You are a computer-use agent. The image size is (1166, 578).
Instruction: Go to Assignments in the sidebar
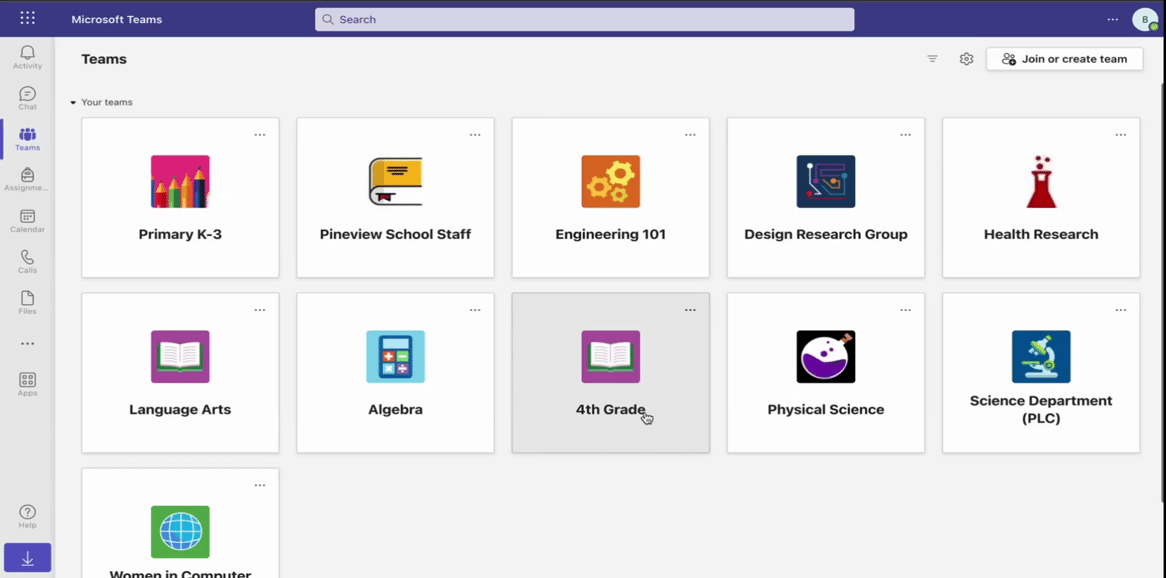(27, 180)
